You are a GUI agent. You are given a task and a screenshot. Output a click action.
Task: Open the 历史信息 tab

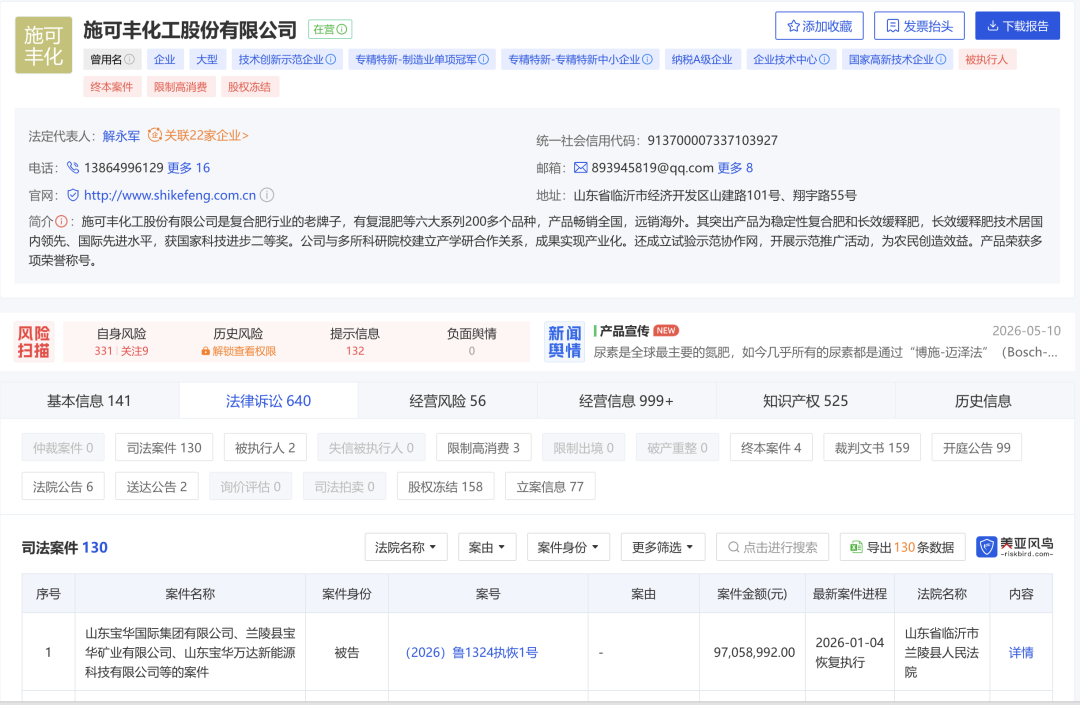(x=983, y=401)
